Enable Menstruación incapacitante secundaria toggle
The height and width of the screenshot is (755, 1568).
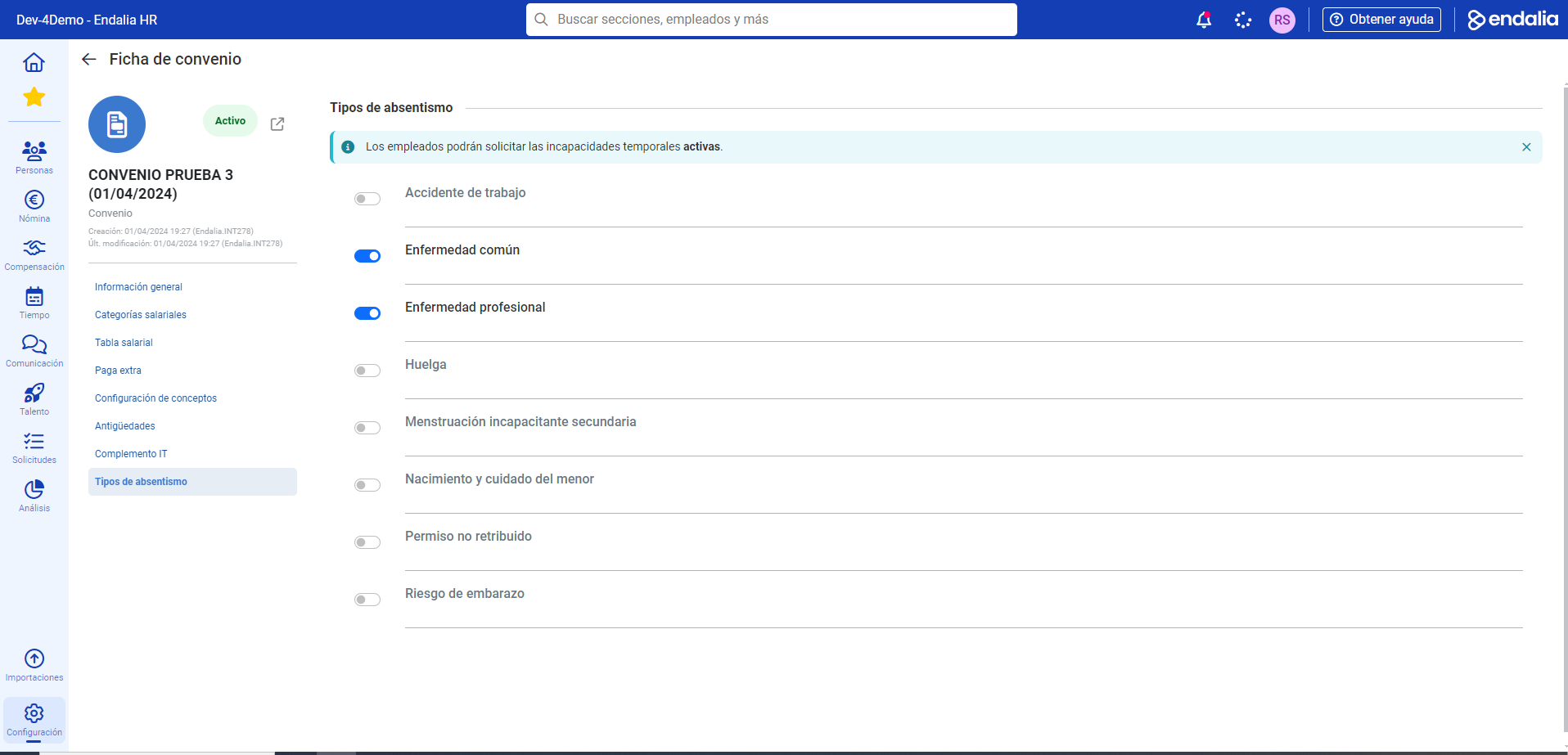click(367, 428)
